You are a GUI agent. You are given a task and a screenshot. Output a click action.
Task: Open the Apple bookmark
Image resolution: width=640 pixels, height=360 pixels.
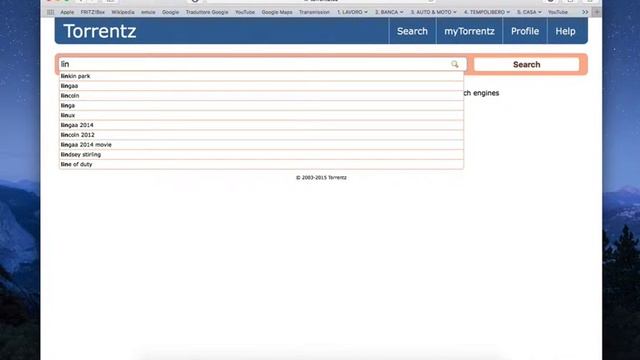(x=67, y=12)
